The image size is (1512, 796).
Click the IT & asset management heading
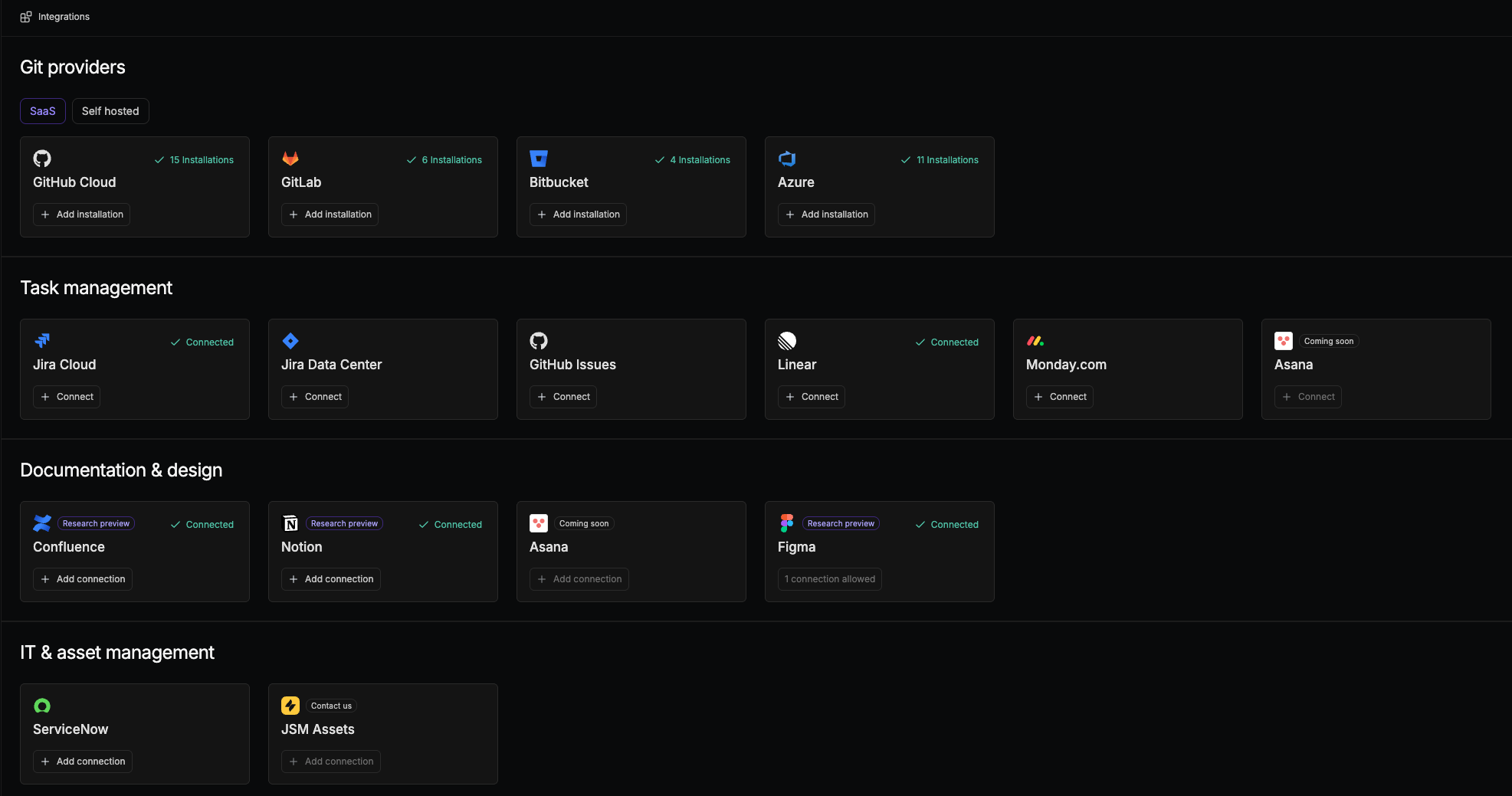(117, 653)
